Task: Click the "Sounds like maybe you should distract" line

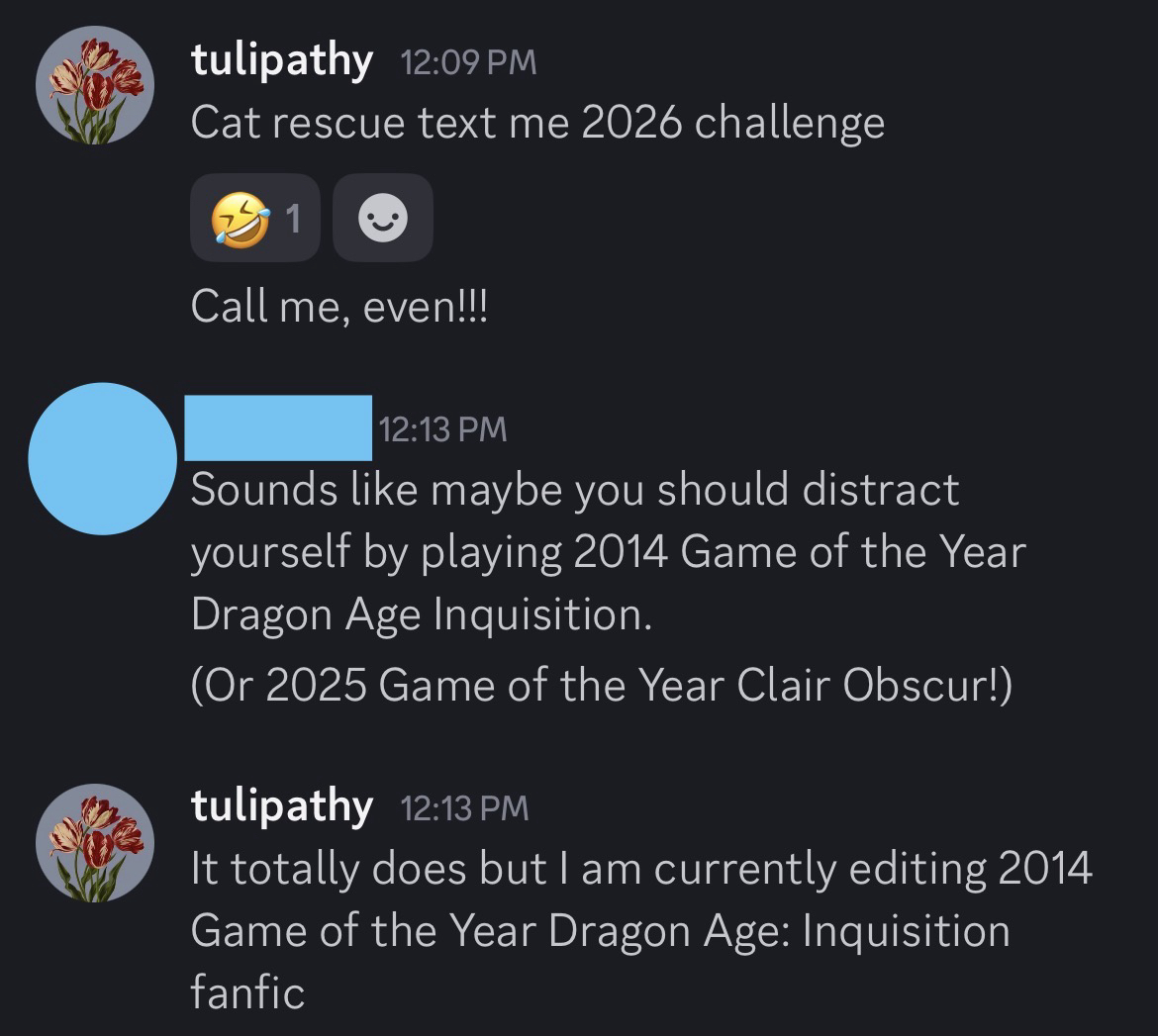Action: (574, 491)
